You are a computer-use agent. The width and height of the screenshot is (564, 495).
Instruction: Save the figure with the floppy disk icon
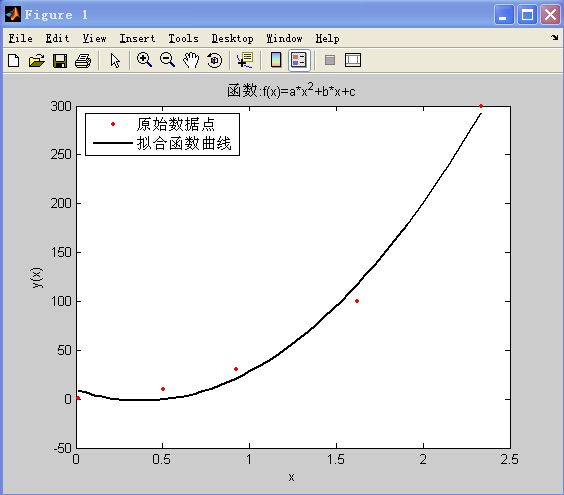click(x=60, y=60)
